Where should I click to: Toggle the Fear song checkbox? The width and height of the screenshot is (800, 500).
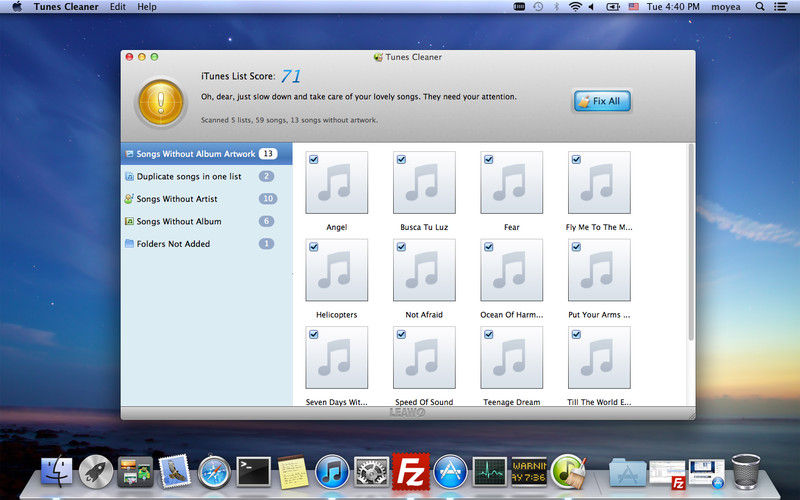489,160
